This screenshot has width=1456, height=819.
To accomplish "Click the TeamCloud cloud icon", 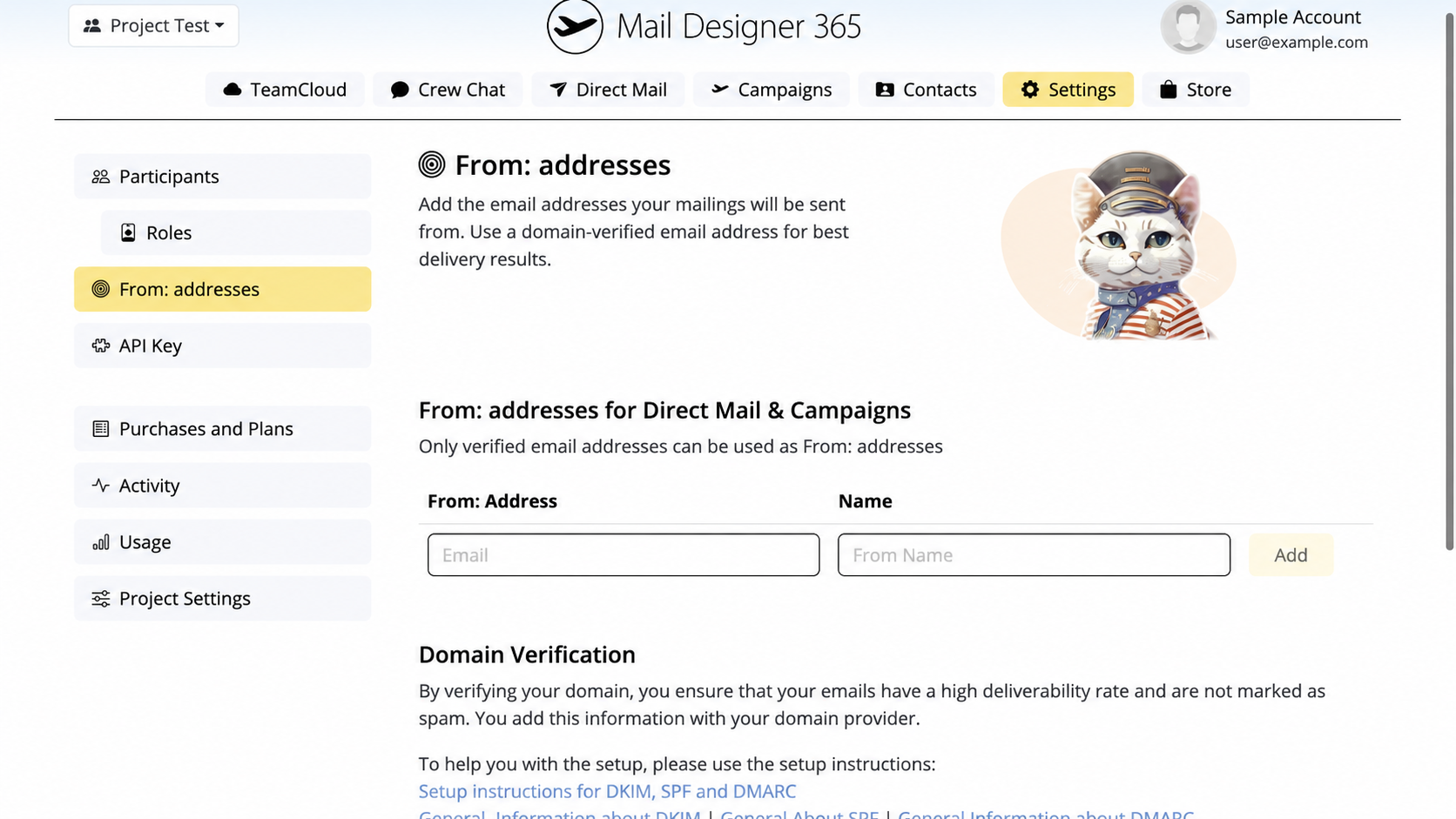I will click(232, 90).
